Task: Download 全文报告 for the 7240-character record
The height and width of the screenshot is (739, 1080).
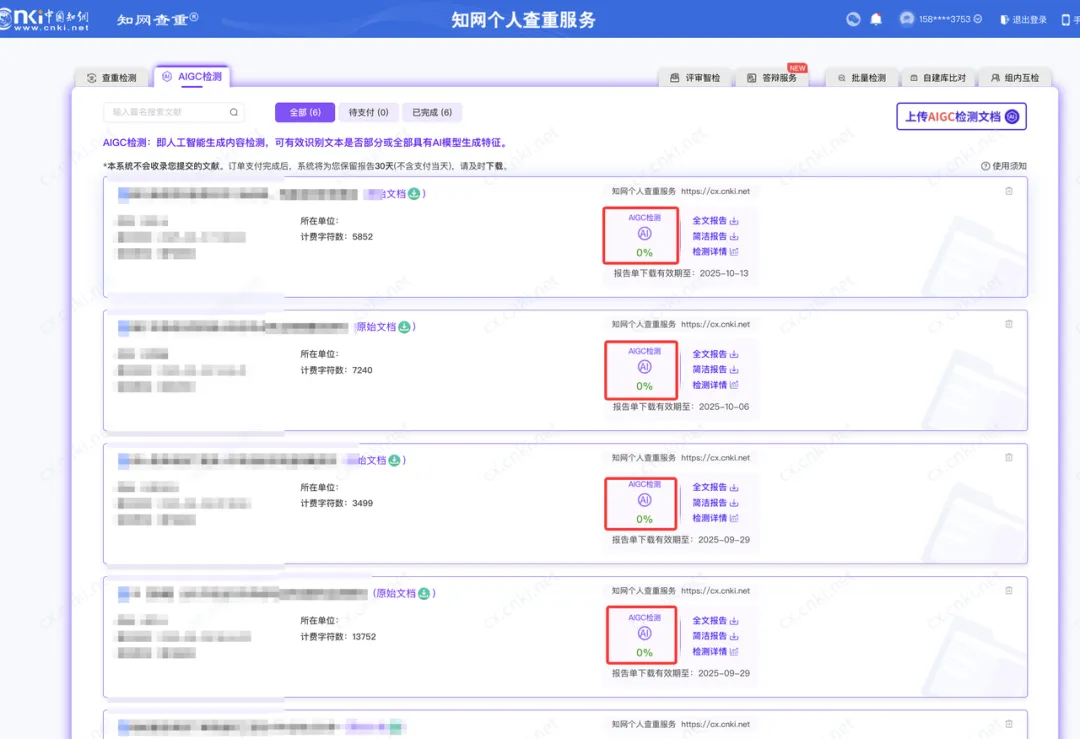Action: [716, 354]
